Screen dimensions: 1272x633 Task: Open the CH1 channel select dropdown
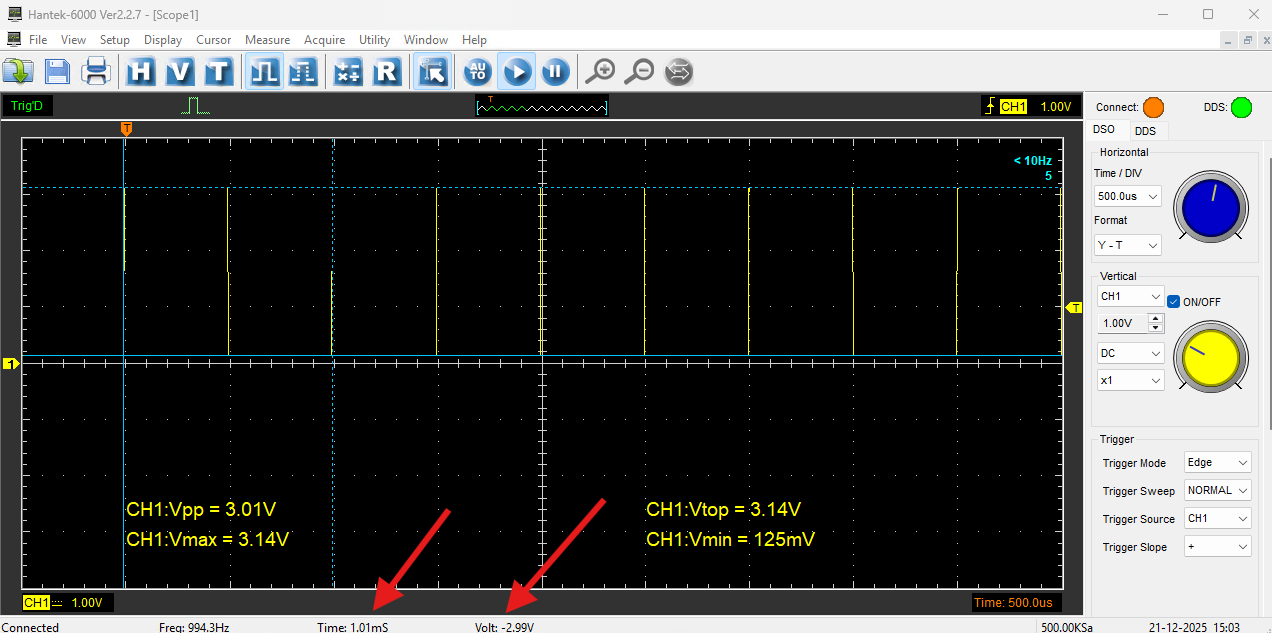pyautogui.click(x=1130, y=297)
